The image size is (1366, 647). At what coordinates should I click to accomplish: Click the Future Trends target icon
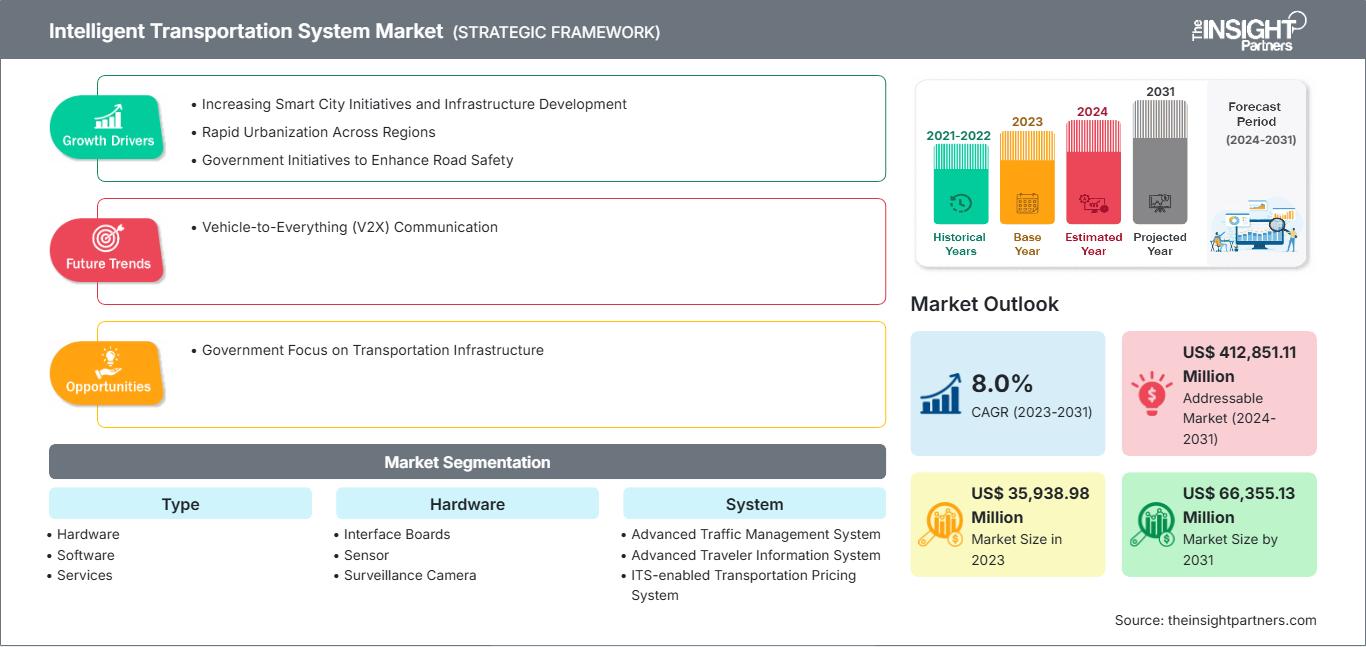(x=108, y=238)
